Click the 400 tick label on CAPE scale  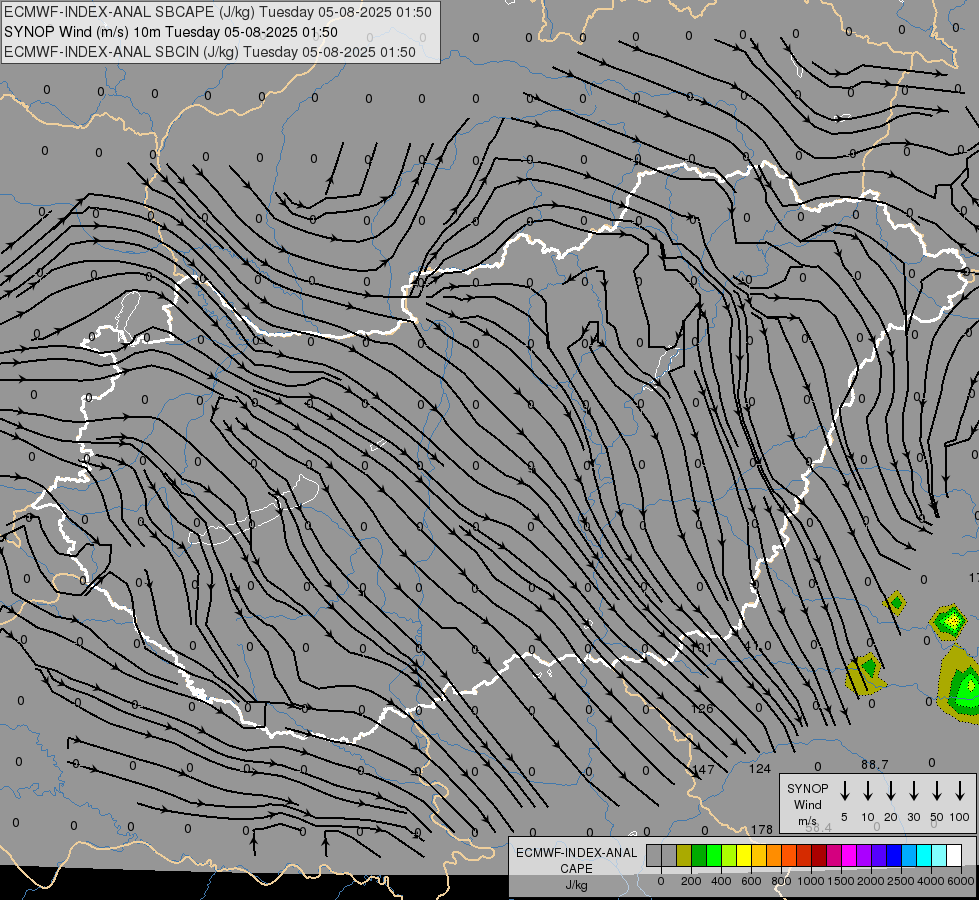pos(721,881)
